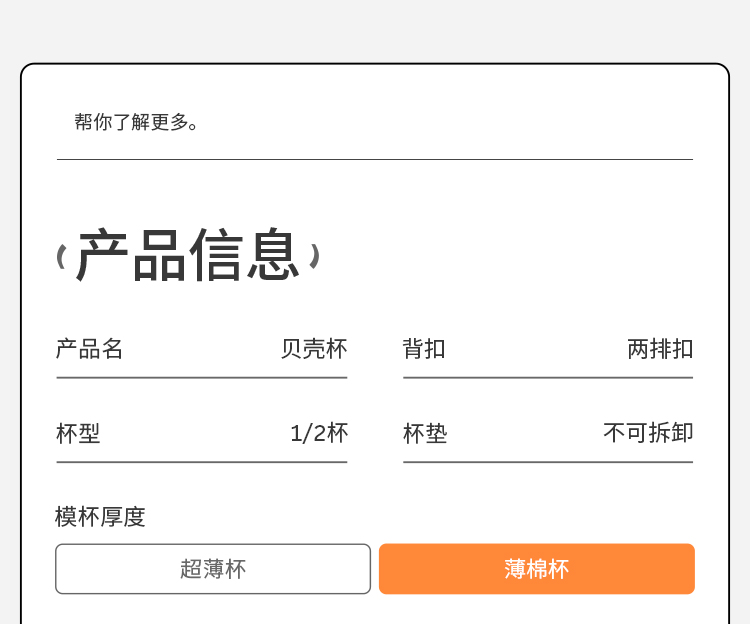The width and height of the screenshot is (750, 624).
Task: Click the 产品名 label
Action: pos(90,349)
